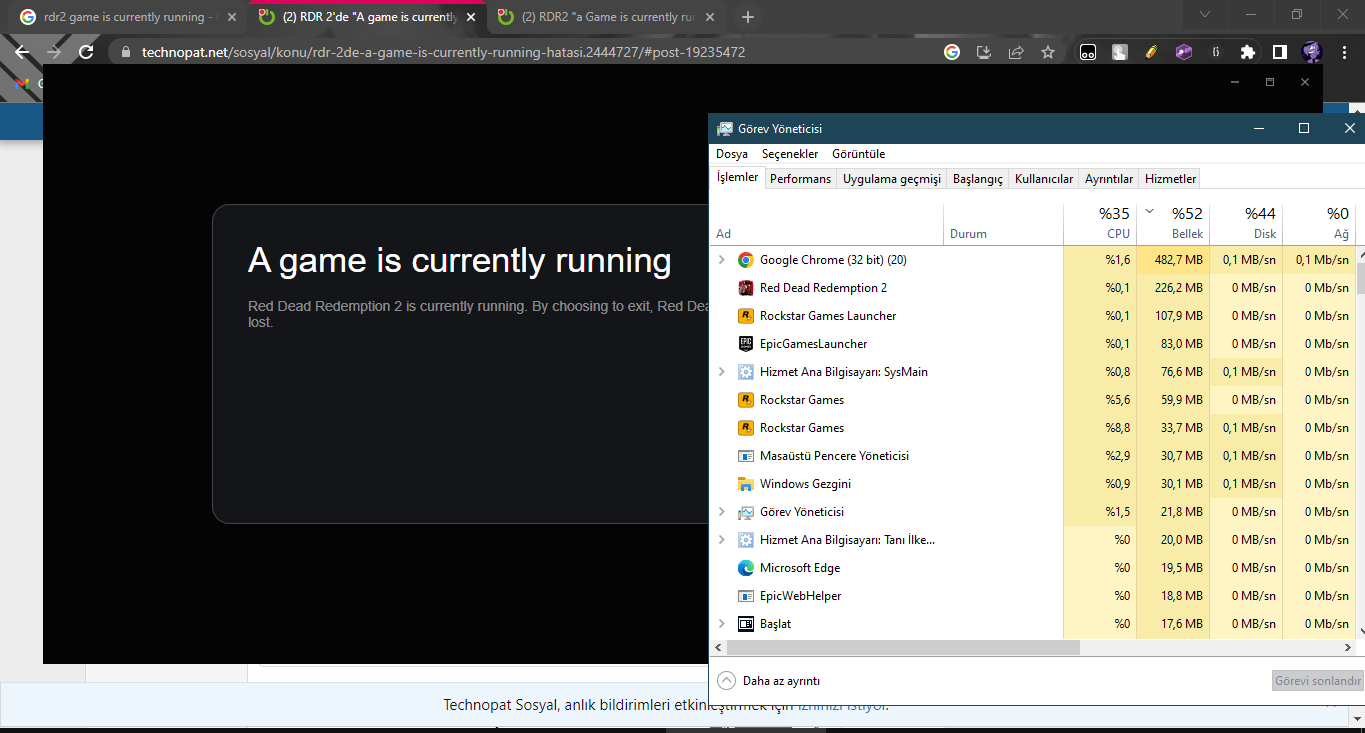
Task: Sort processes by Disk column
Action: [1246, 223]
